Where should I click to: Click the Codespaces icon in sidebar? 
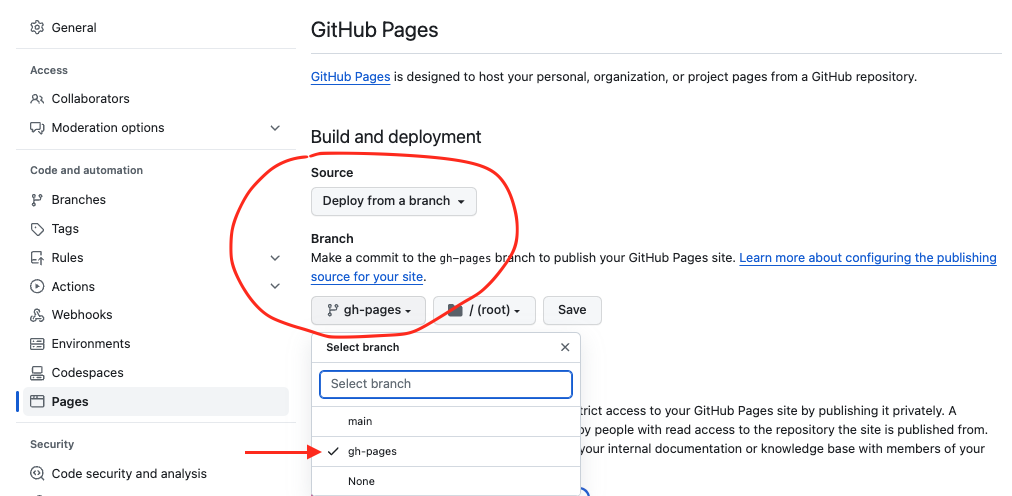click(x=37, y=373)
